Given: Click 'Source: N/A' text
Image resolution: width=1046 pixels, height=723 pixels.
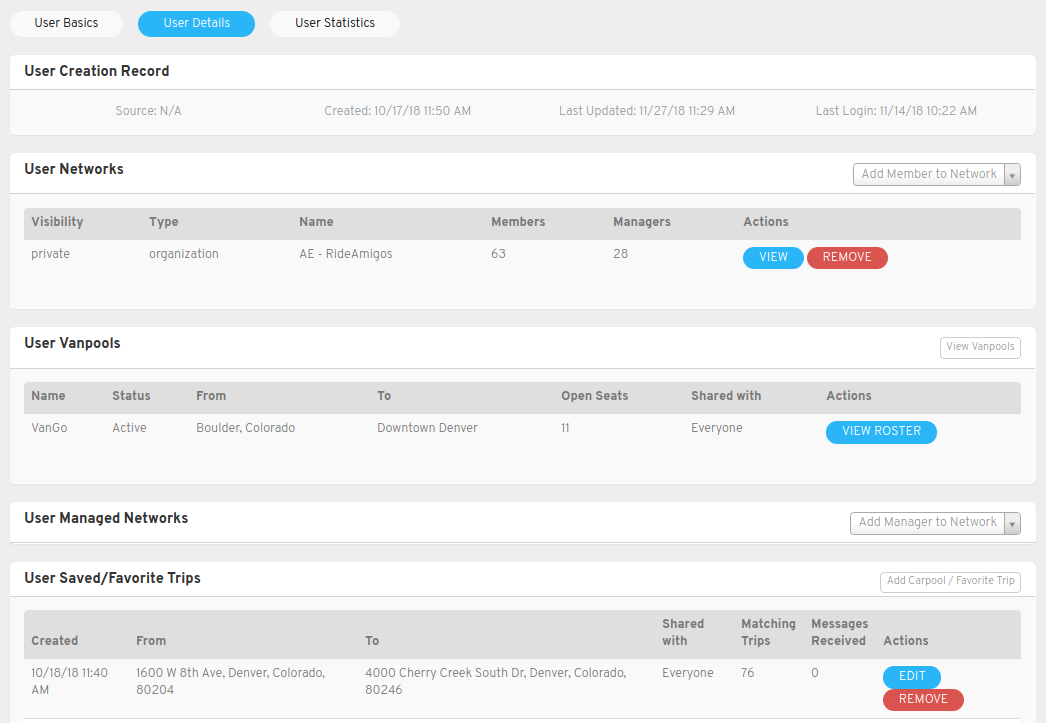Looking at the screenshot, I should point(148,111).
